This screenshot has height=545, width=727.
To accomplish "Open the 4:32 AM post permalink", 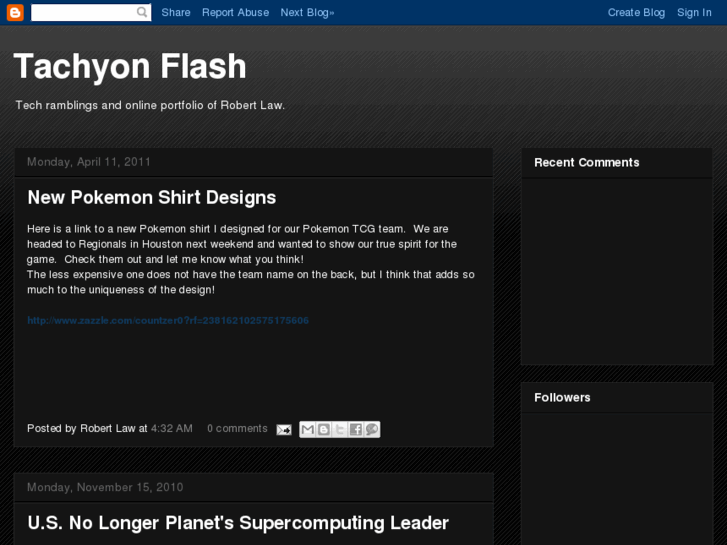I will pos(172,429).
